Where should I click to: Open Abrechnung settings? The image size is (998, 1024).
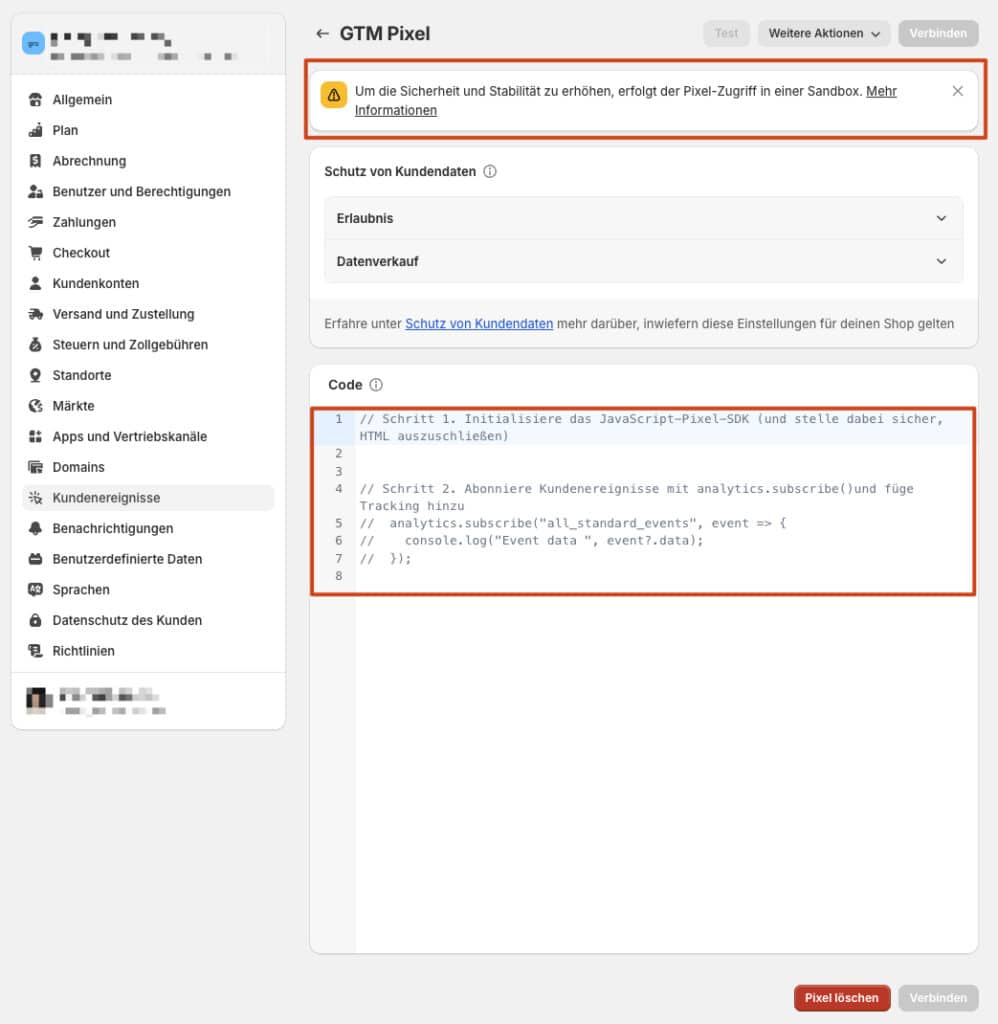tap(148, 161)
